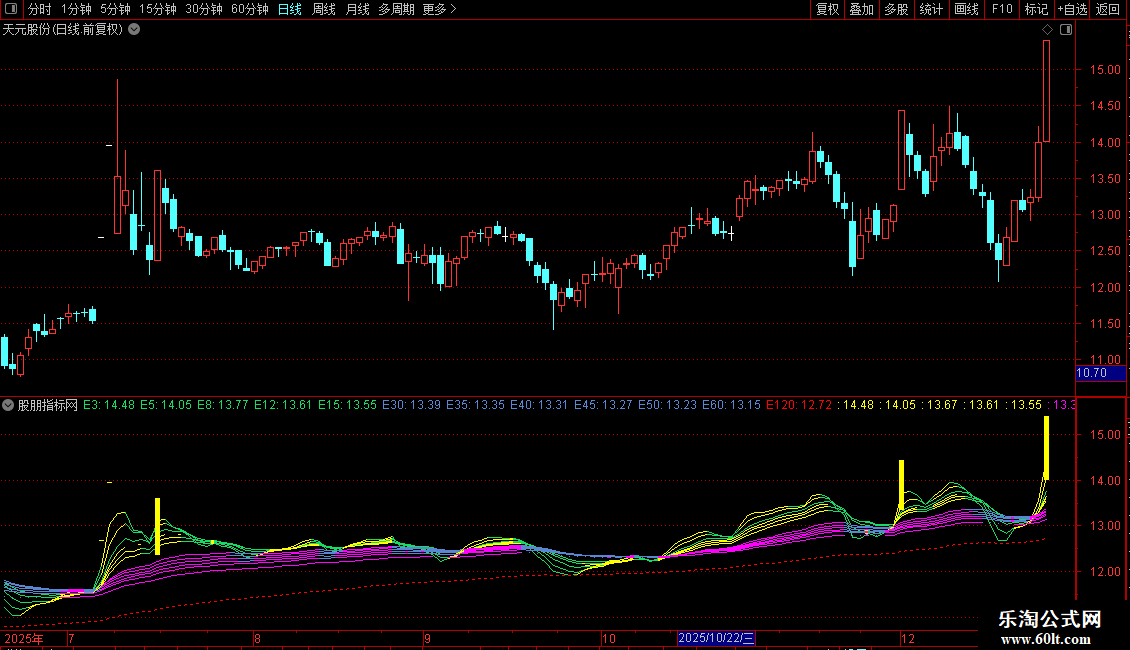
Task: Click the 返回 back button
Action: [x=1108, y=9]
